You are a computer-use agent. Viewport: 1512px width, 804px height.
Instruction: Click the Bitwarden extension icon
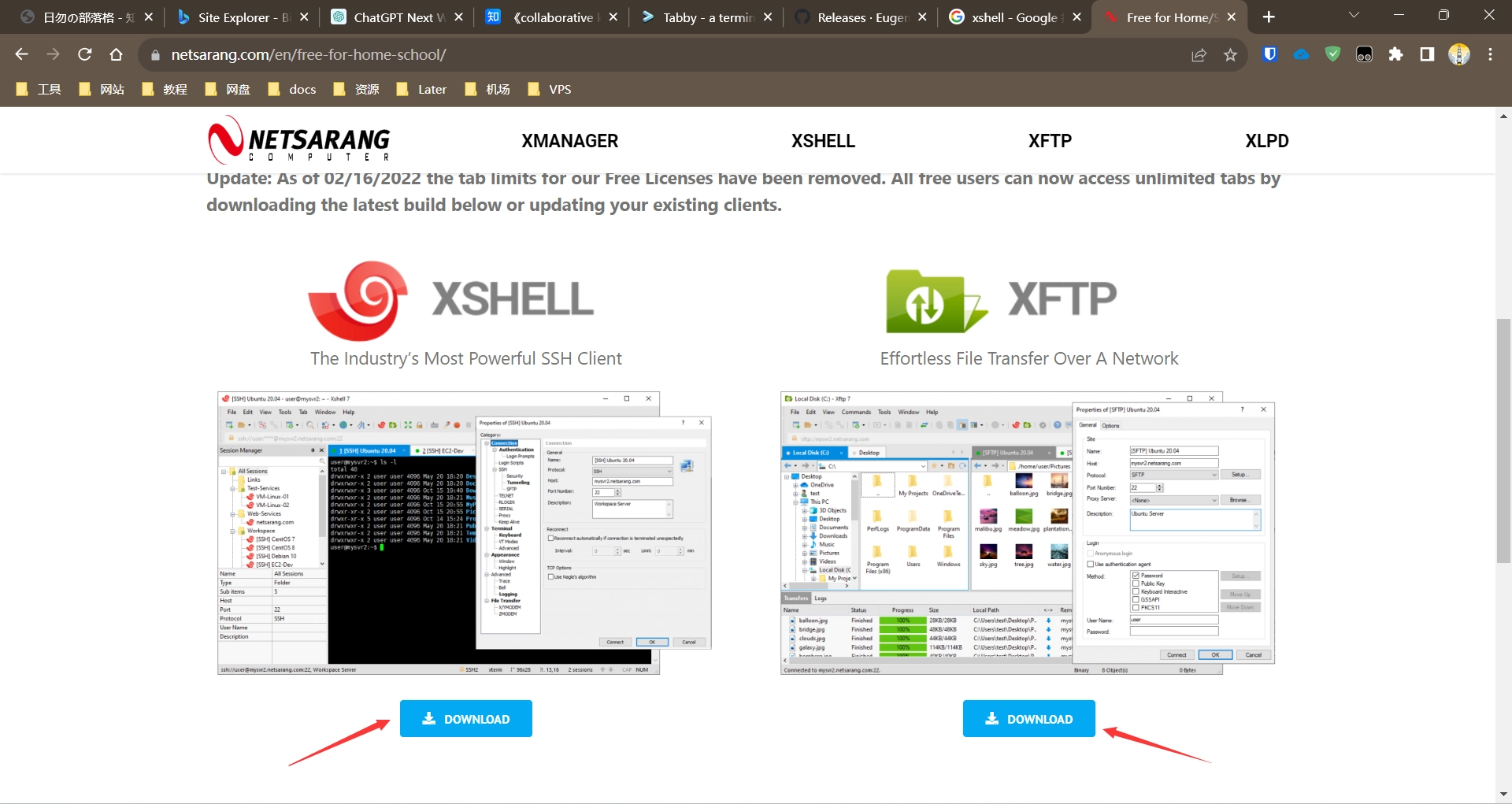point(1269,54)
